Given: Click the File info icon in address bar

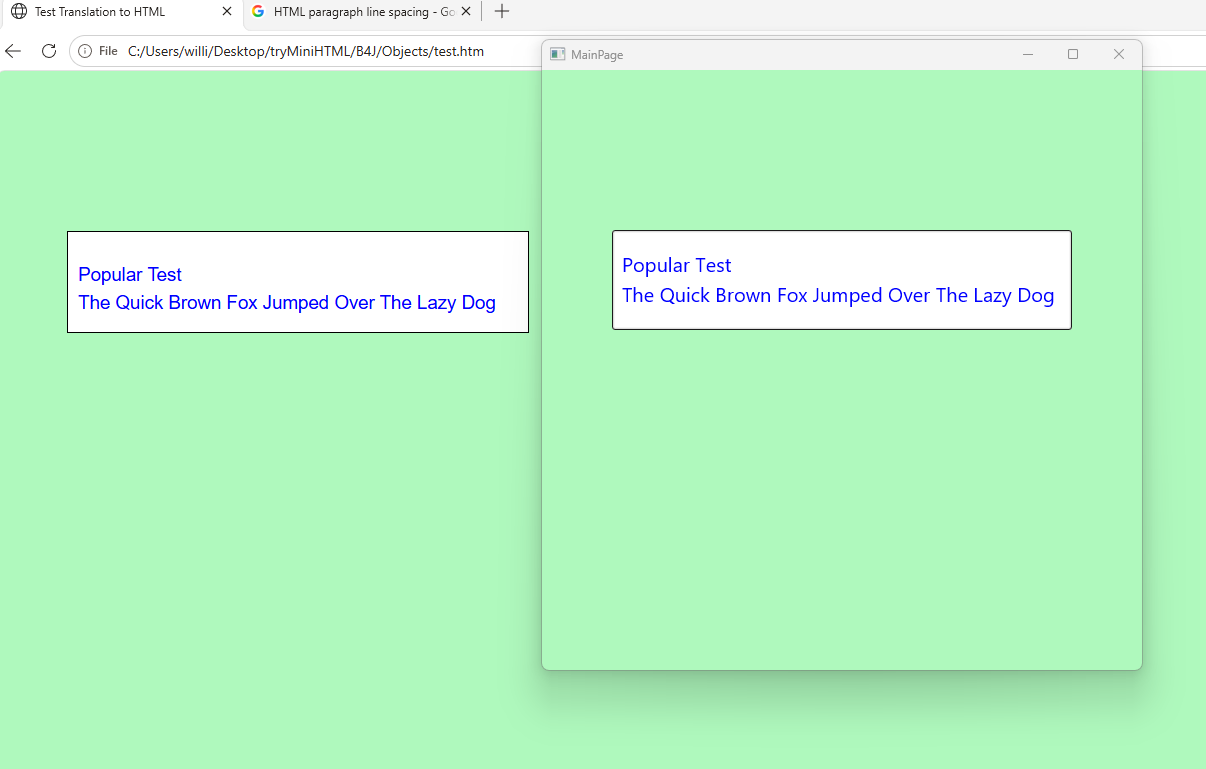Looking at the screenshot, I should pos(86,51).
